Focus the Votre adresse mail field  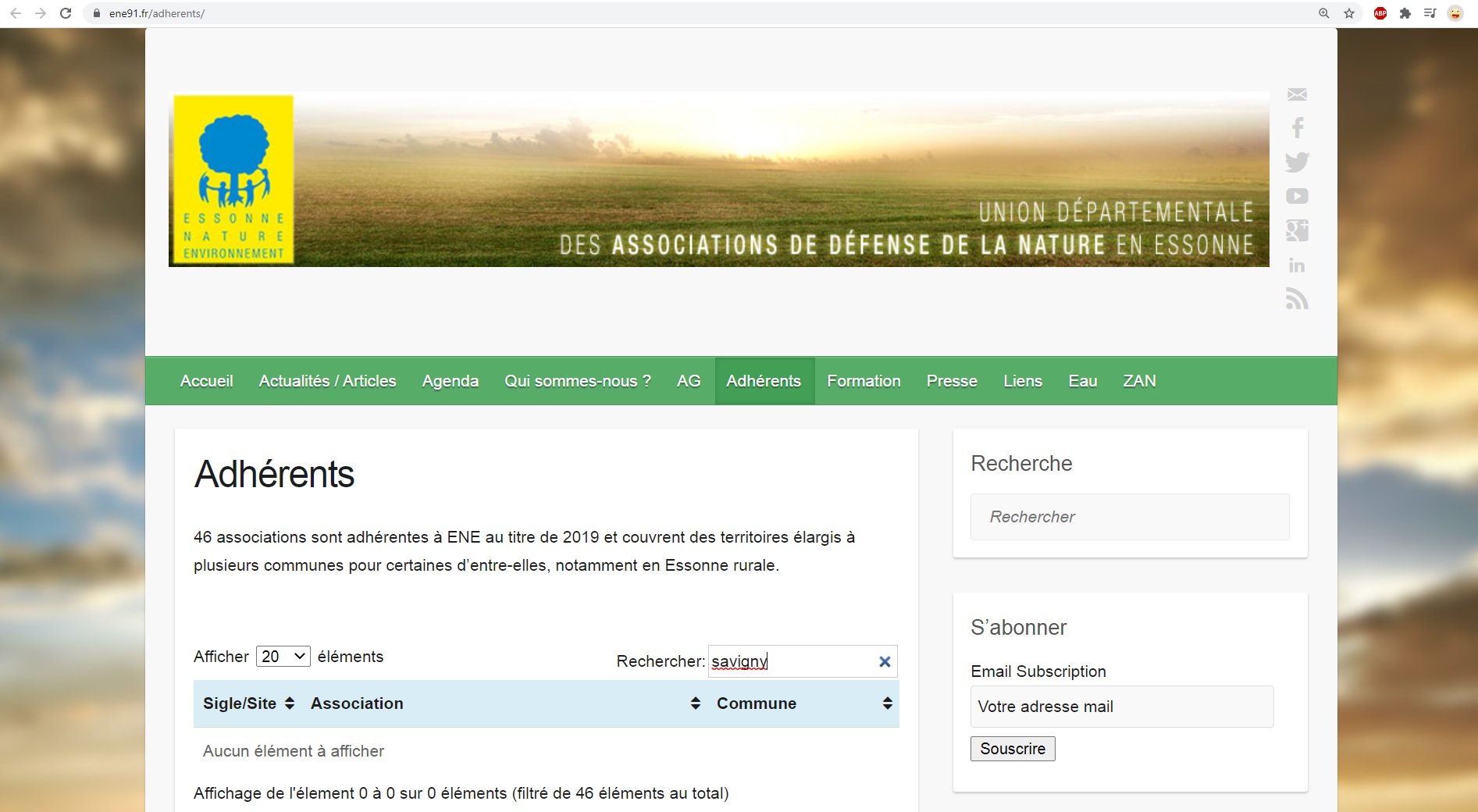point(1121,707)
